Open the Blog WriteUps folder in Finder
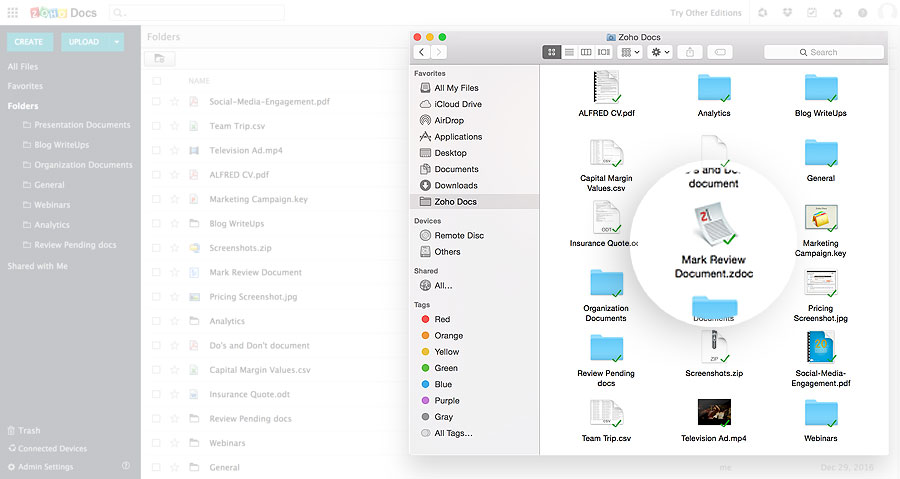 pyautogui.click(x=821, y=88)
